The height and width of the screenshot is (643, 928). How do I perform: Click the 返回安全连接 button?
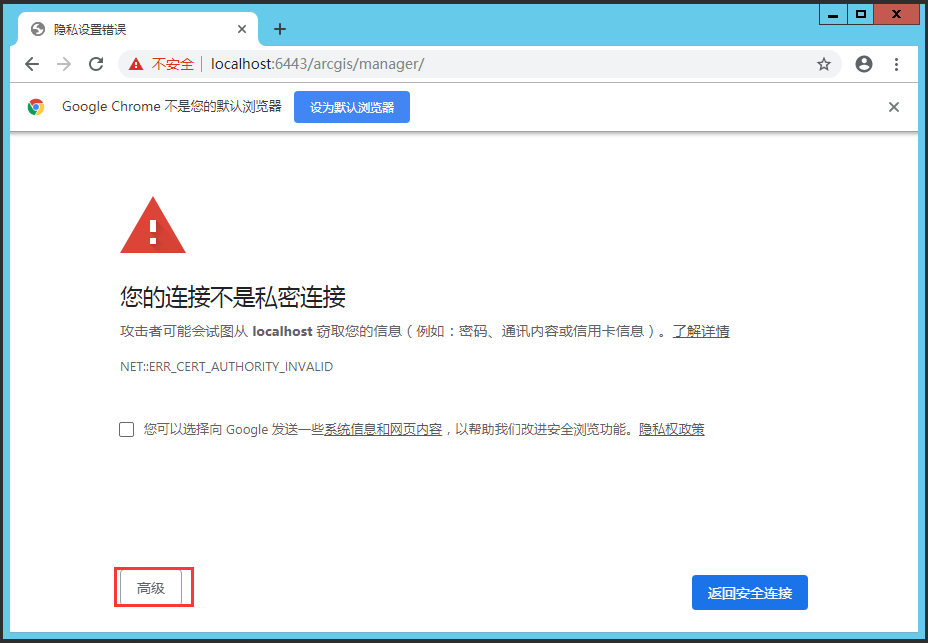[x=749, y=592]
